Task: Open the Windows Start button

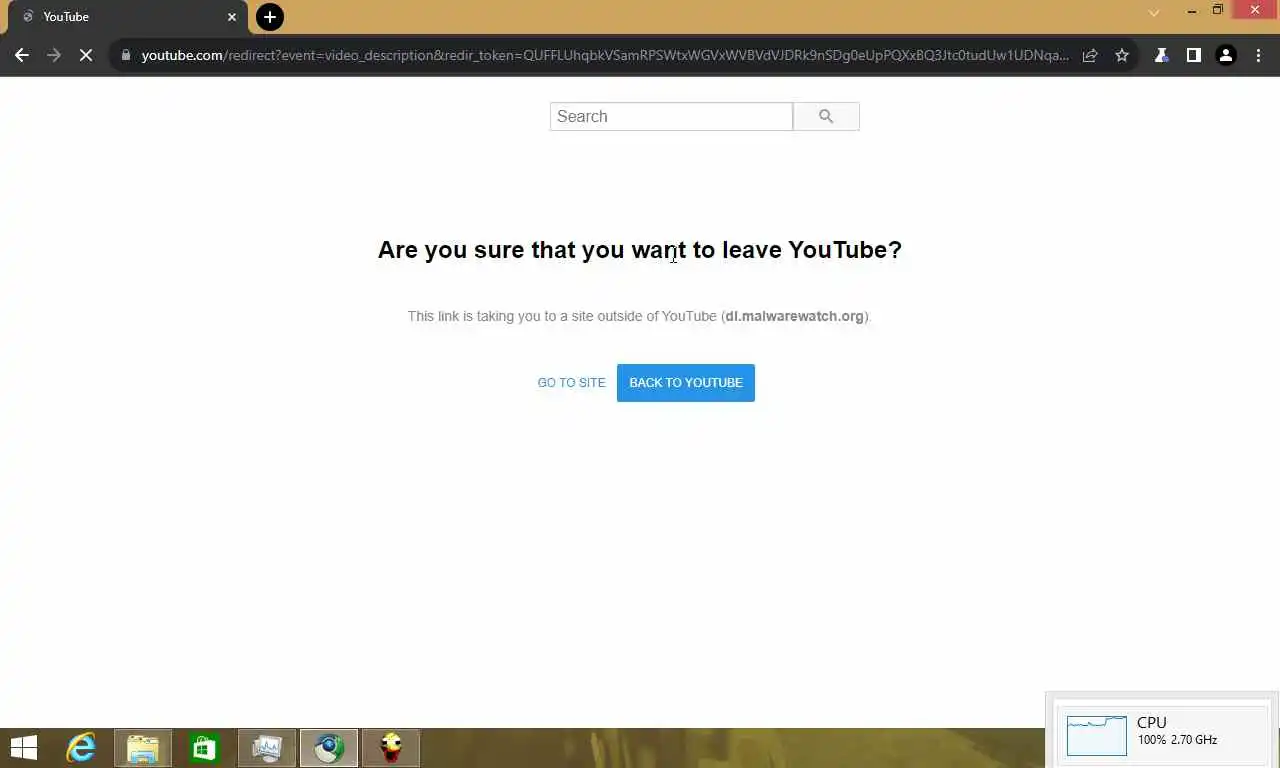Action: (x=23, y=748)
